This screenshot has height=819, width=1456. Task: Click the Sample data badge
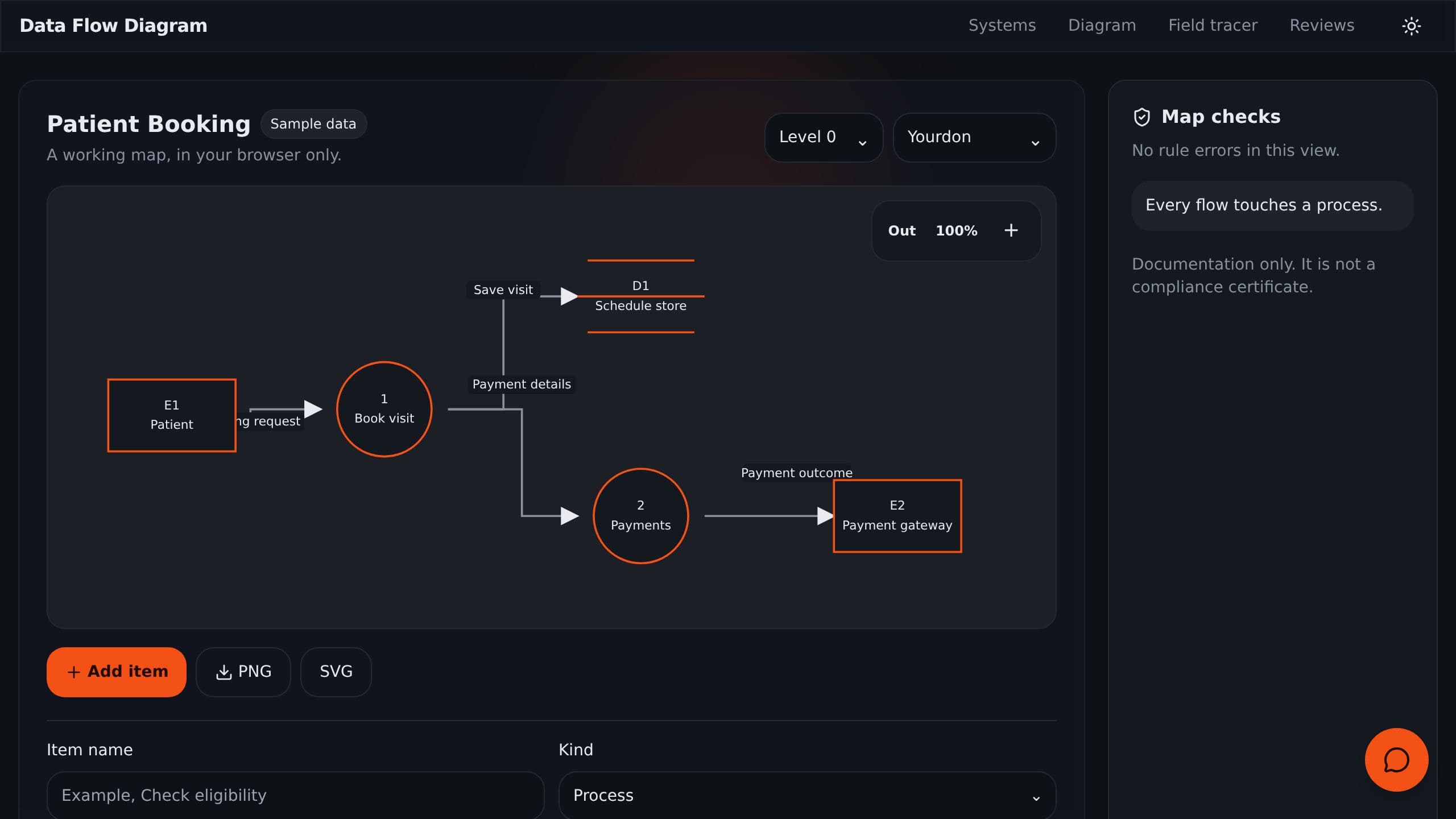tap(313, 124)
